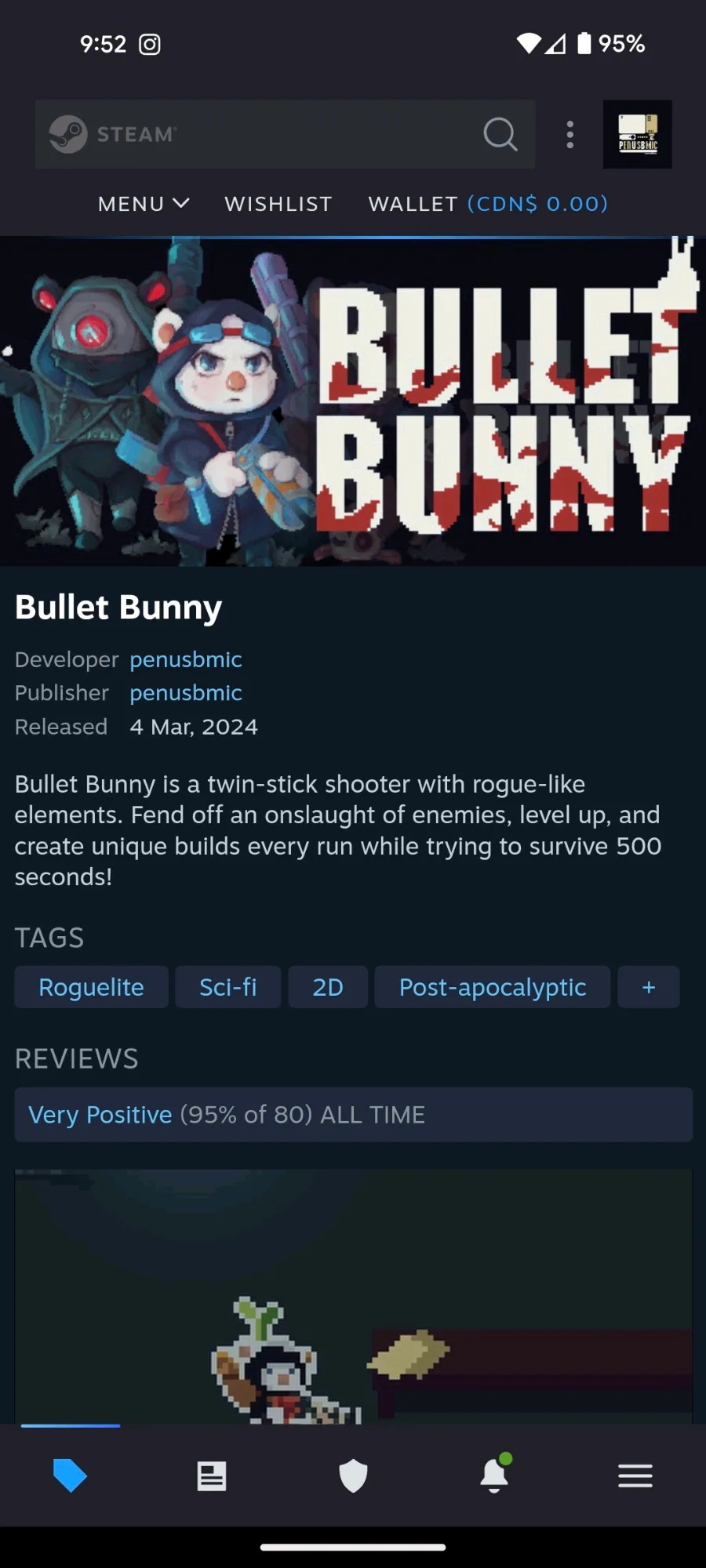Expand the MENU dropdown
The width and height of the screenshot is (706, 1568).
[x=144, y=204]
